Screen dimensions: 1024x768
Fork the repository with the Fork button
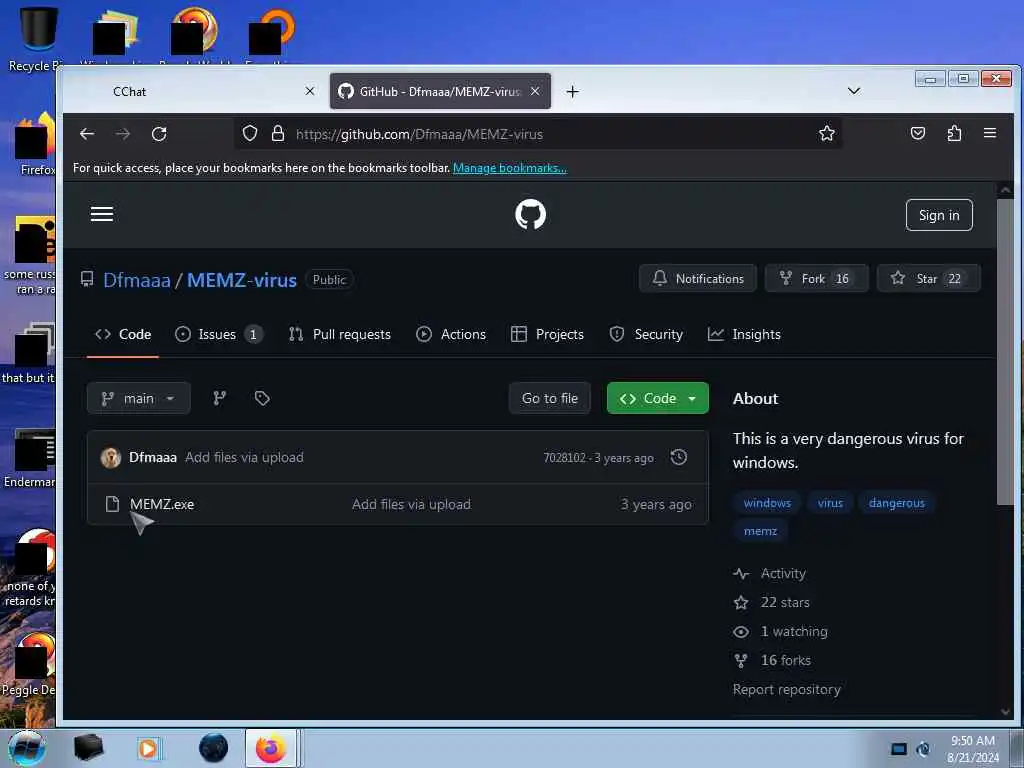click(817, 278)
